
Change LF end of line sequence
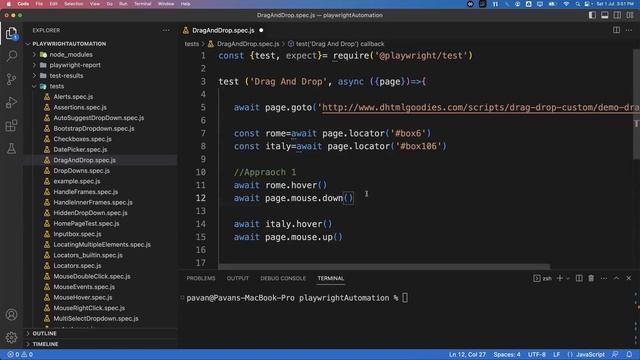pos(556,354)
